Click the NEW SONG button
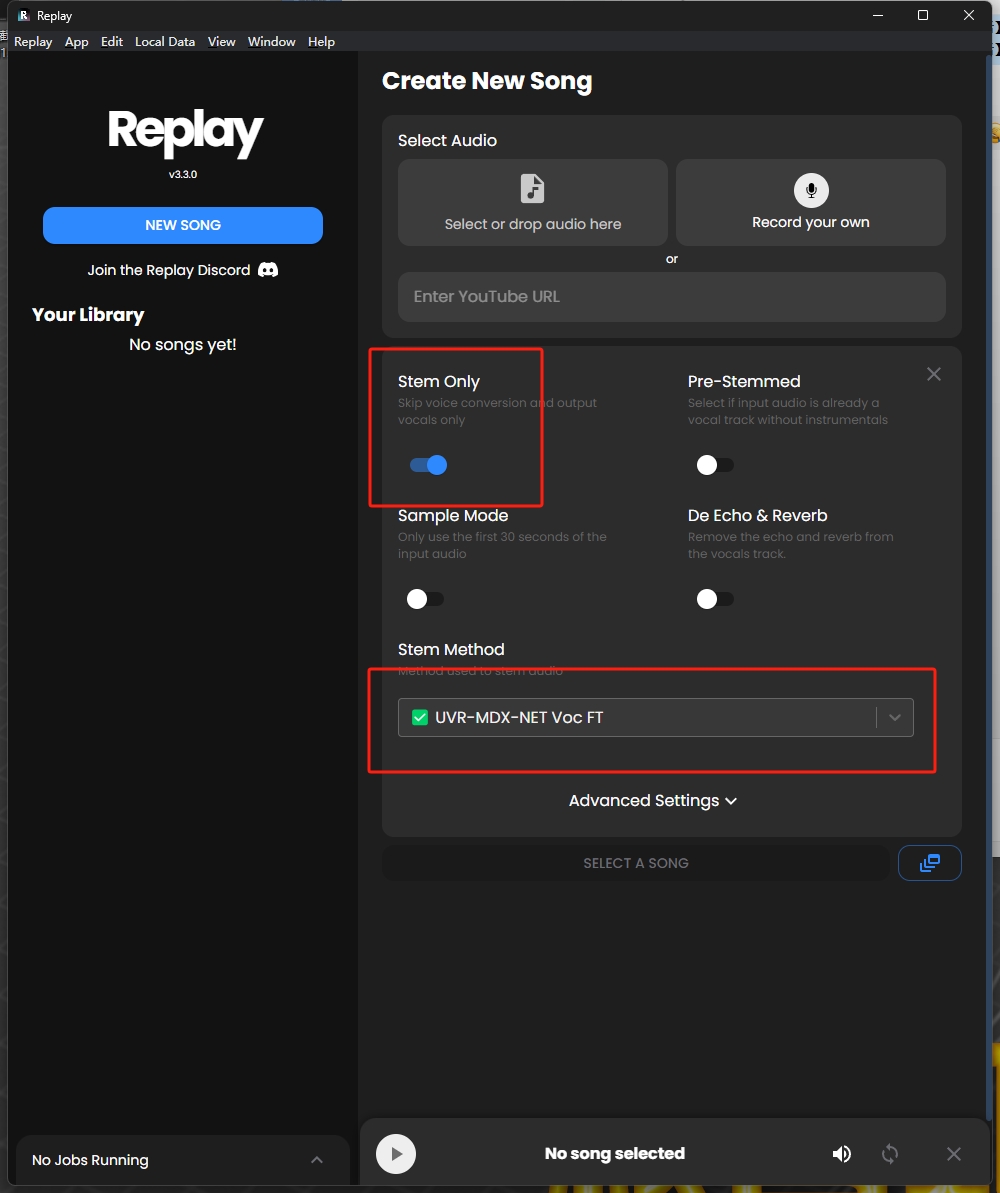Viewport: 1000px width, 1193px height. point(183,225)
